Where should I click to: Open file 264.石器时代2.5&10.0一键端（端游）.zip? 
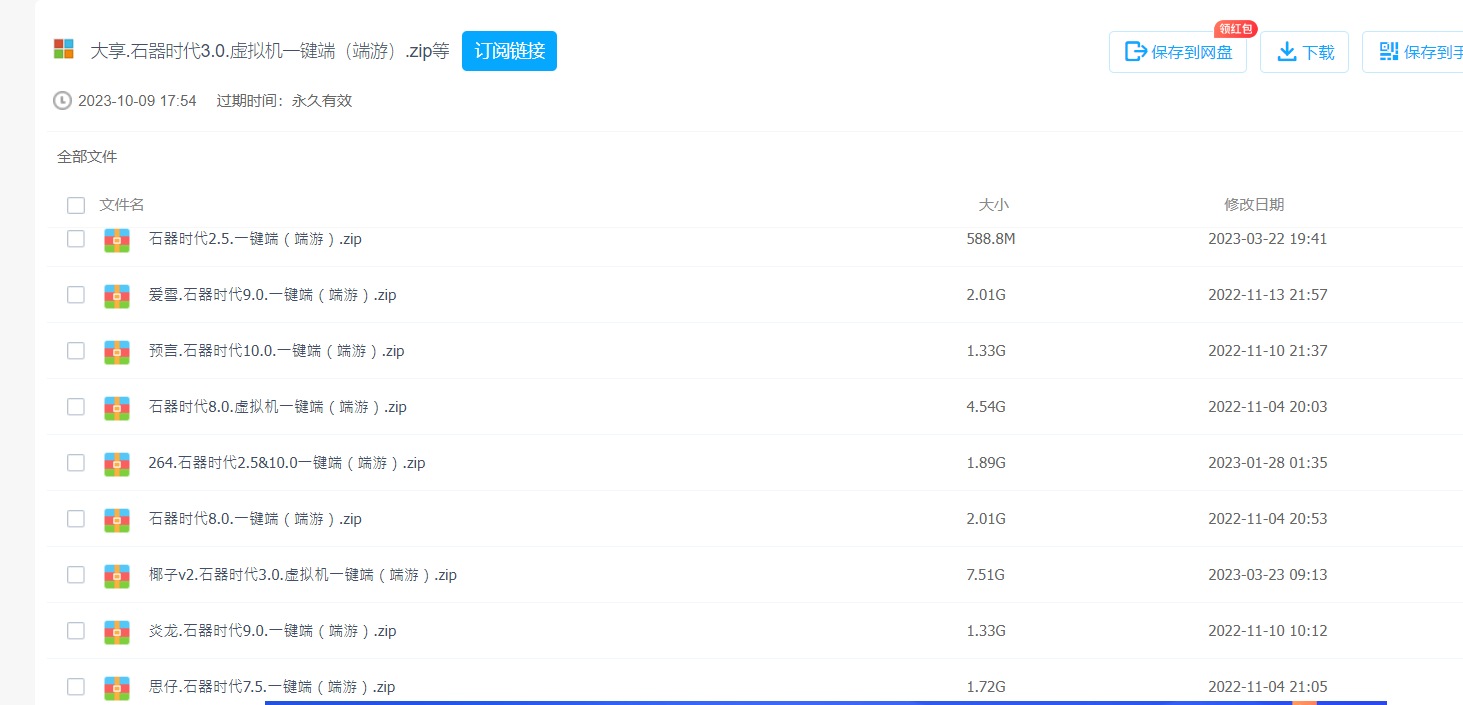tap(287, 463)
